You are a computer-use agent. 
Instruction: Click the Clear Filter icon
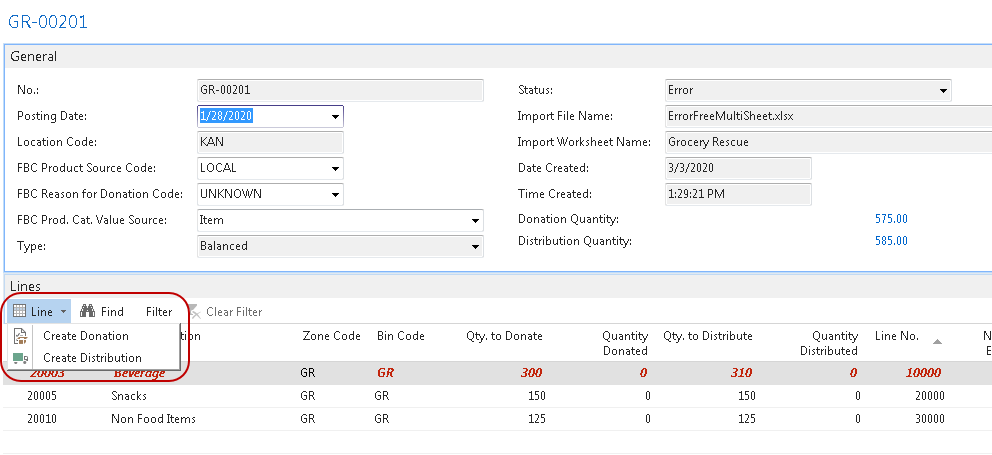tap(194, 312)
